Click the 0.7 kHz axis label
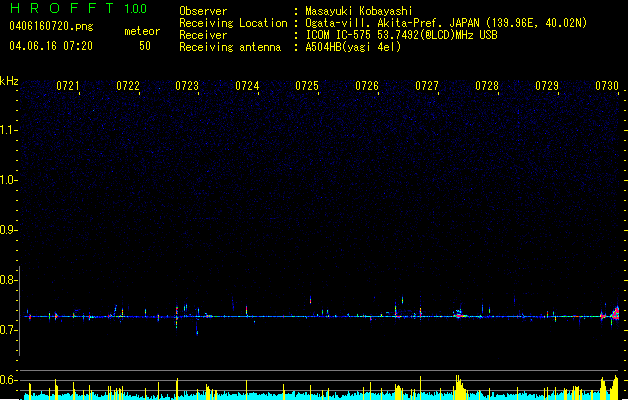This screenshot has width=629, height=400. pos(8,330)
